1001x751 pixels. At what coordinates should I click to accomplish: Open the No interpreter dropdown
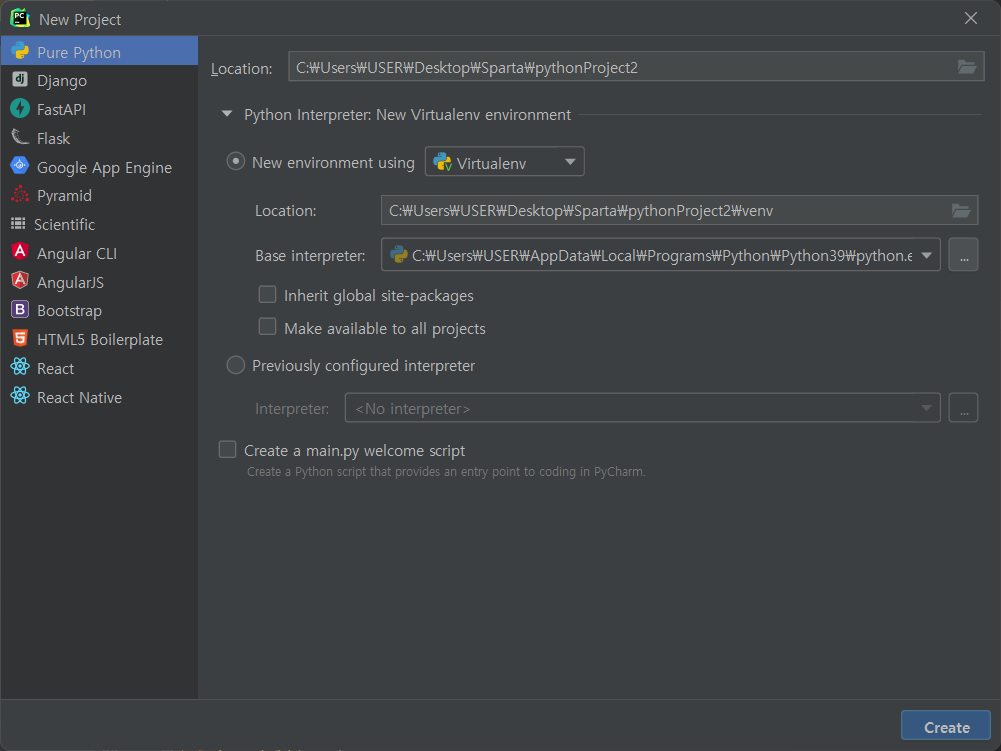coord(642,408)
